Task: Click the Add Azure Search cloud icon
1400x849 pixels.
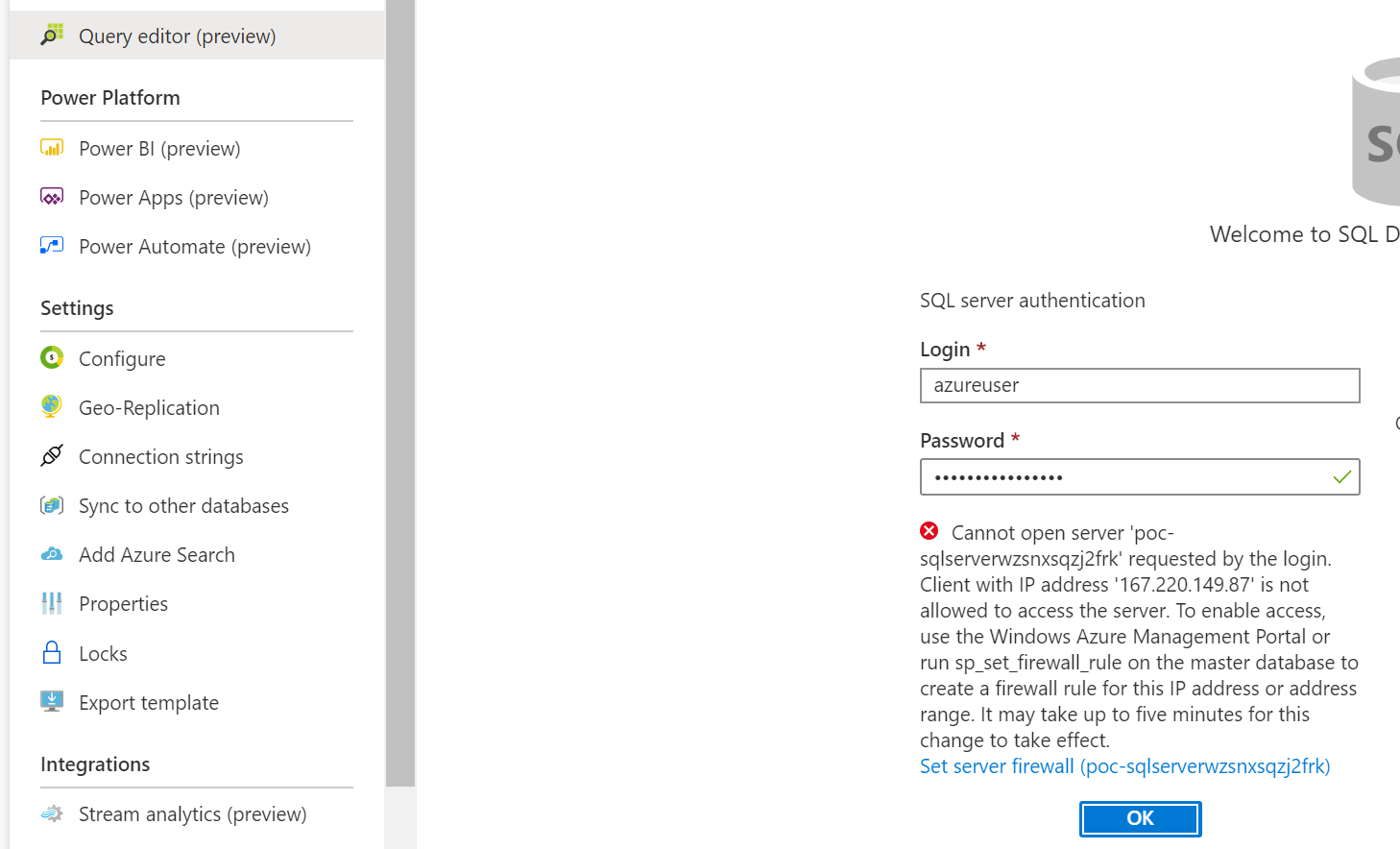Action: (x=52, y=554)
